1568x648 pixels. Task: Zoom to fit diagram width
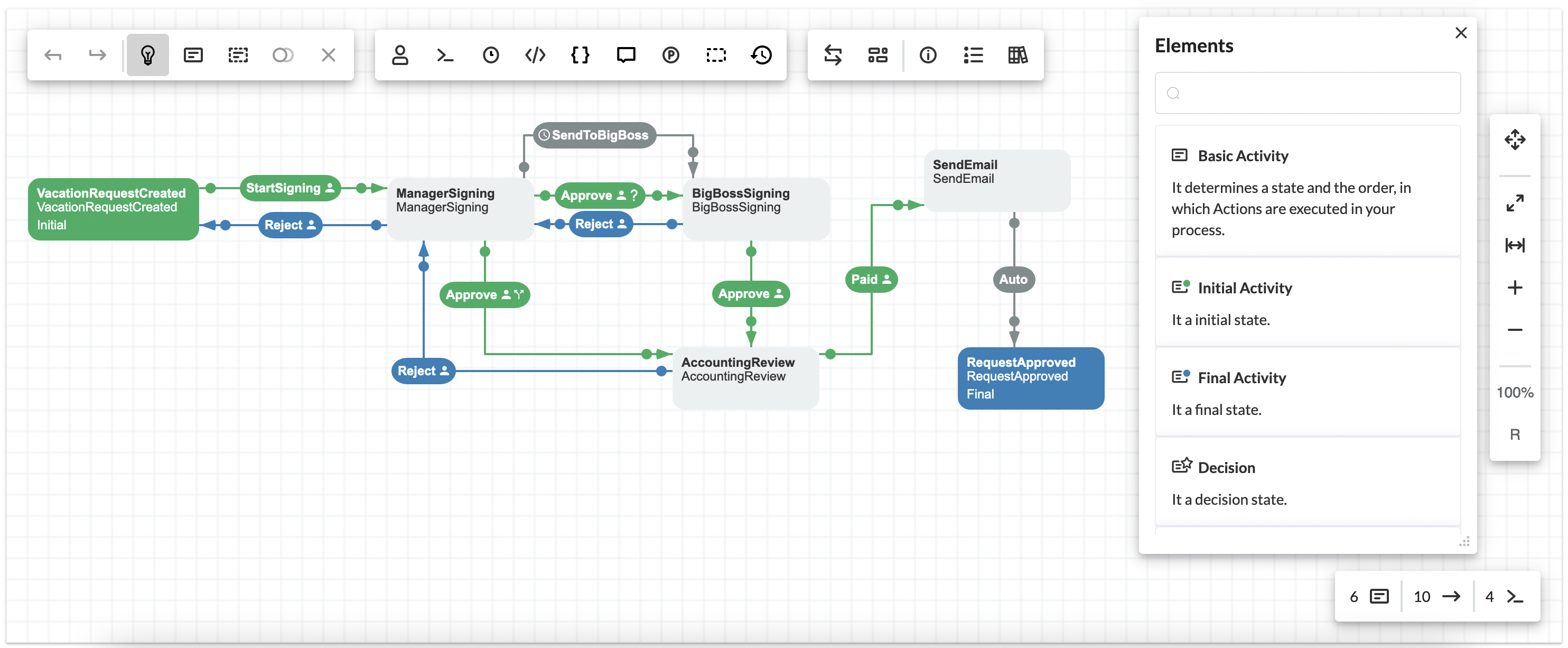1515,245
